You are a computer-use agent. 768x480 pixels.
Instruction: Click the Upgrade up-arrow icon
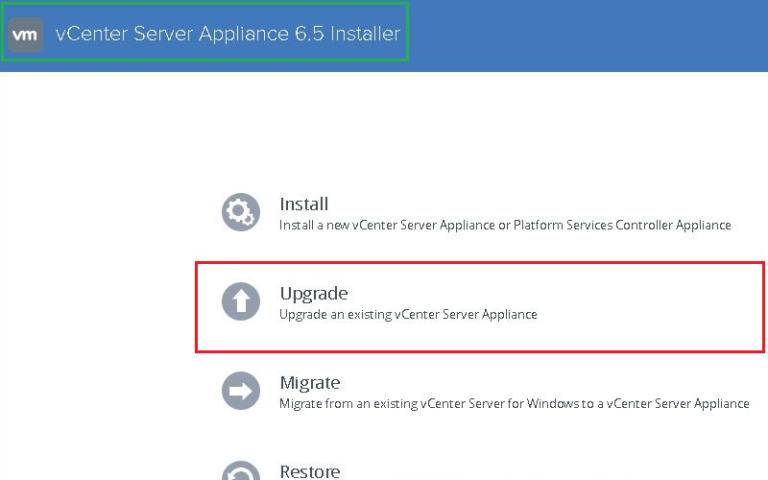tap(240, 301)
